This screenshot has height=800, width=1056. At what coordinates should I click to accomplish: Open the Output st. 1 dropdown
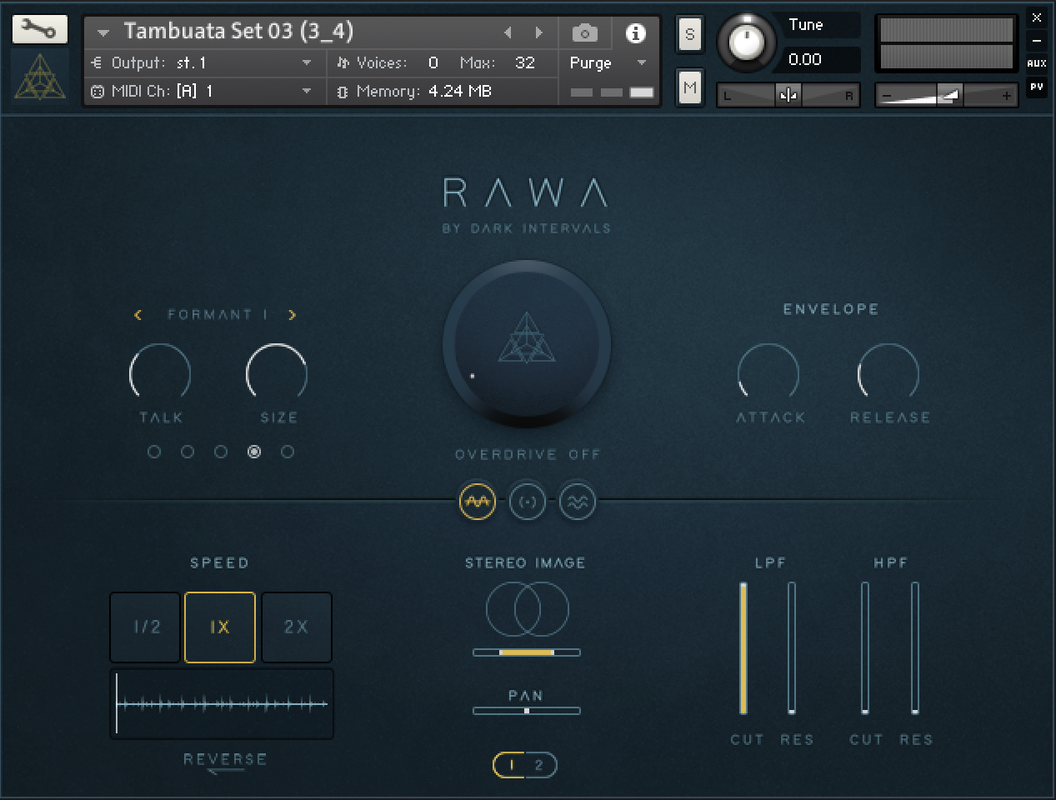[306, 63]
